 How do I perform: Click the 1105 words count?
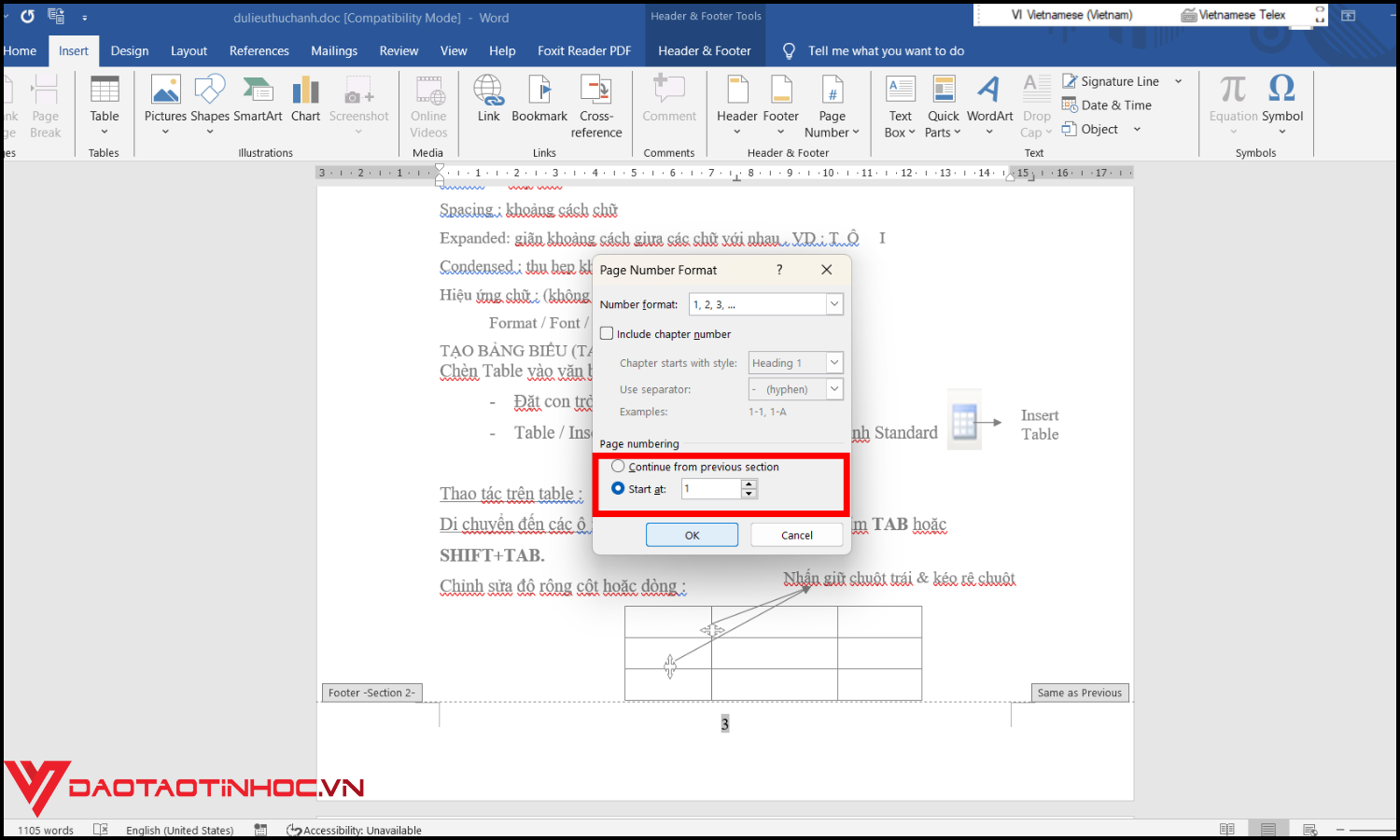46,831
